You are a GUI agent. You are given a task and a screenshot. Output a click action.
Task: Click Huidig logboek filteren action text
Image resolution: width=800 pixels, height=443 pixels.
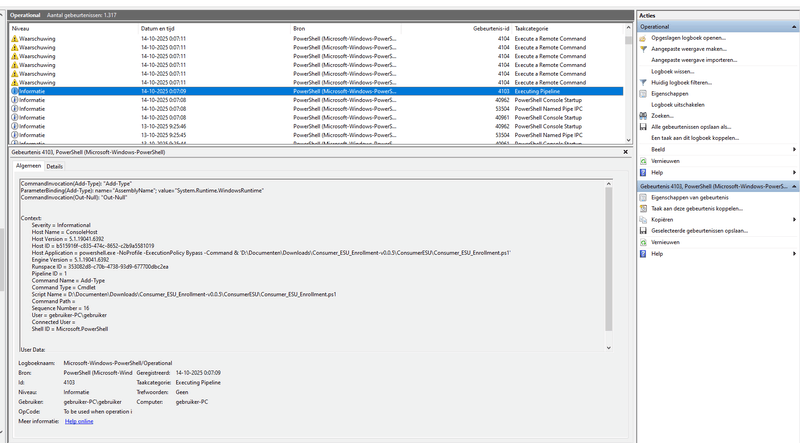tap(681, 83)
